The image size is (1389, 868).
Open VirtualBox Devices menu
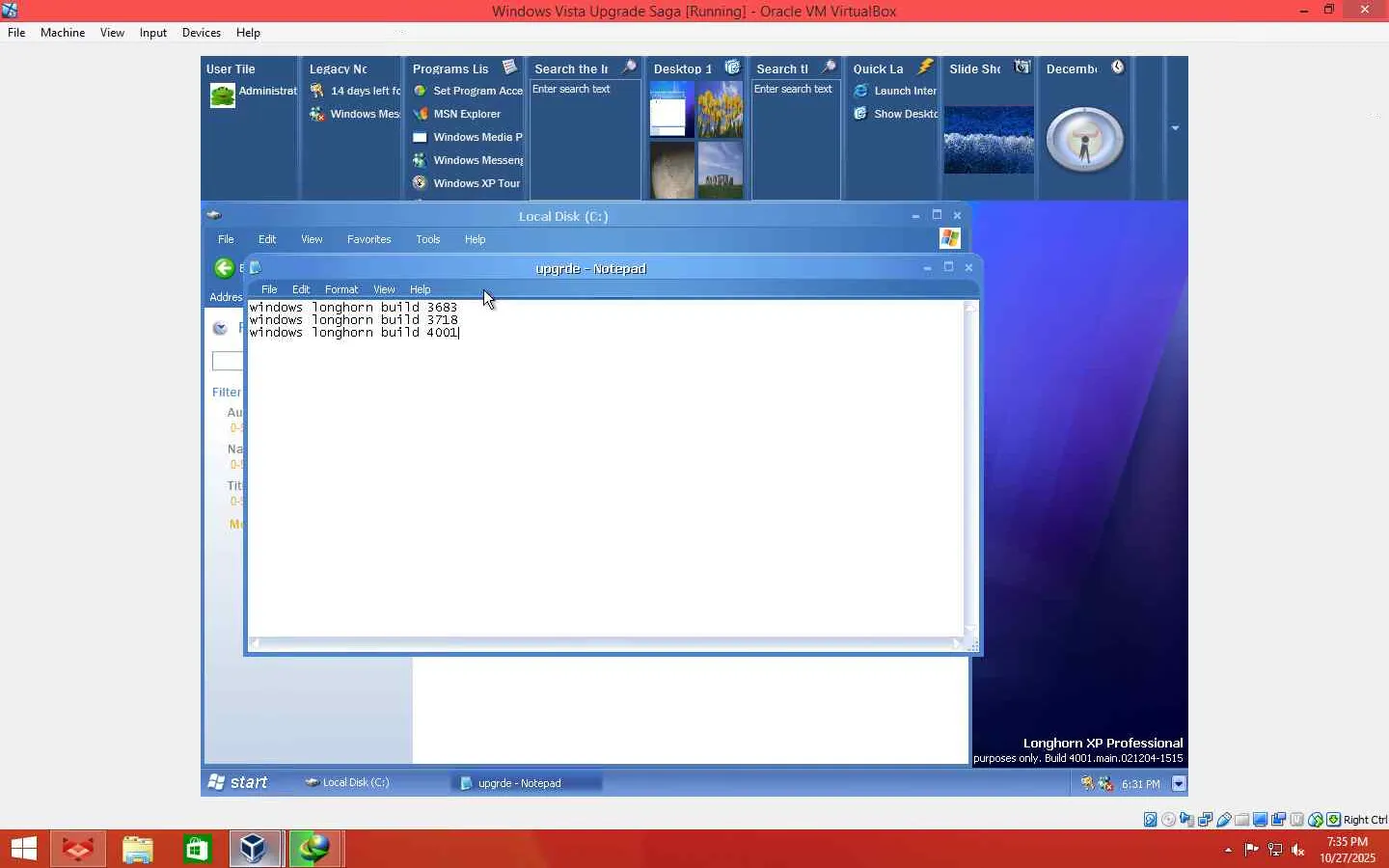202,33
